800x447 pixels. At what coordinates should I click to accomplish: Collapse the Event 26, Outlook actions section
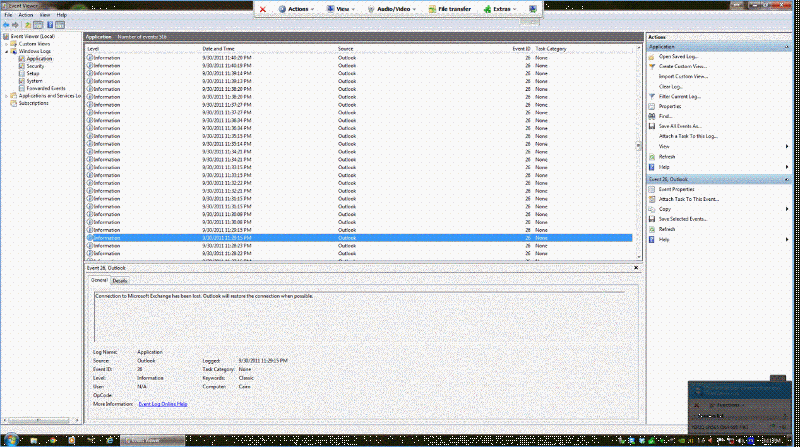[x=786, y=180]
